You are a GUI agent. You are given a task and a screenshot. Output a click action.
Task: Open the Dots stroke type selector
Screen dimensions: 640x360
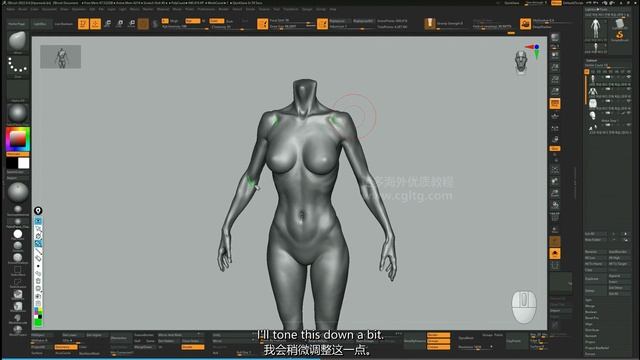[x=18, y=66]
